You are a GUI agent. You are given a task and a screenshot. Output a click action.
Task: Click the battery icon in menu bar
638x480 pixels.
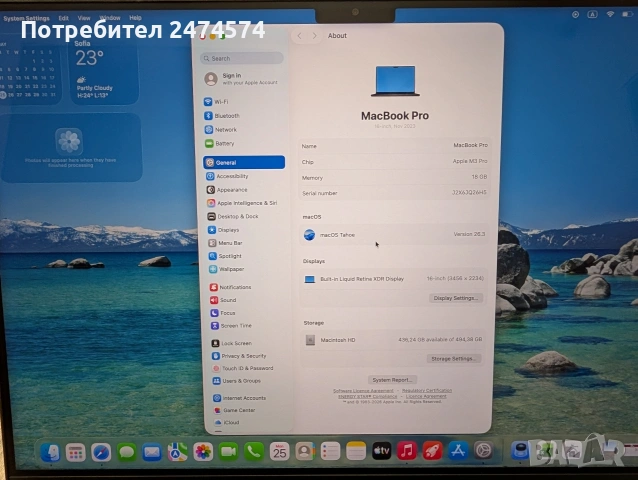627,14
